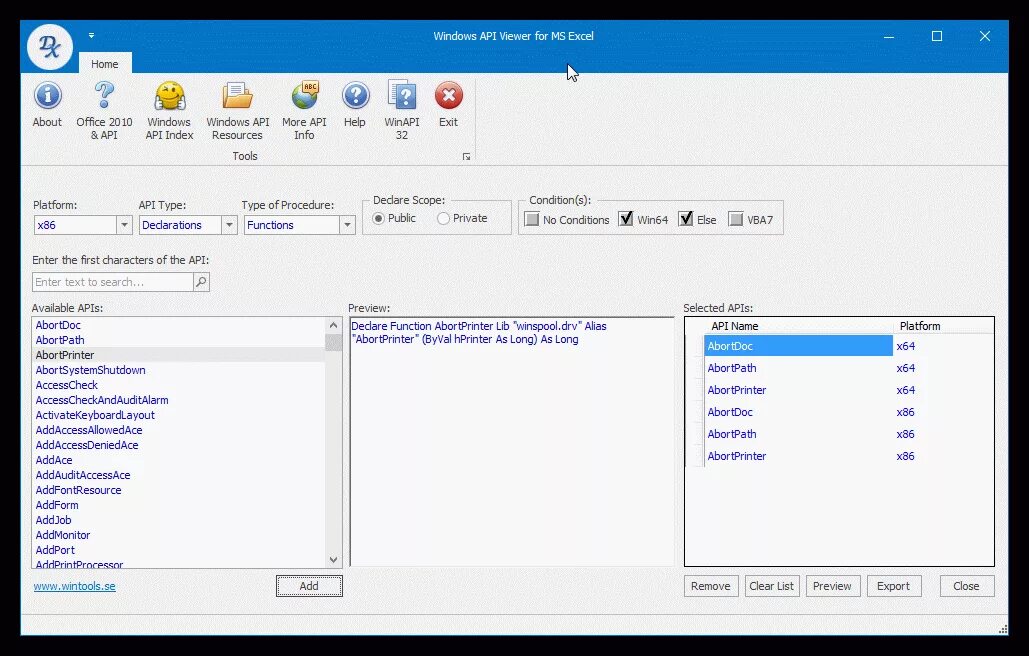
Task: Click the Export button
Action: click(894, 586)
